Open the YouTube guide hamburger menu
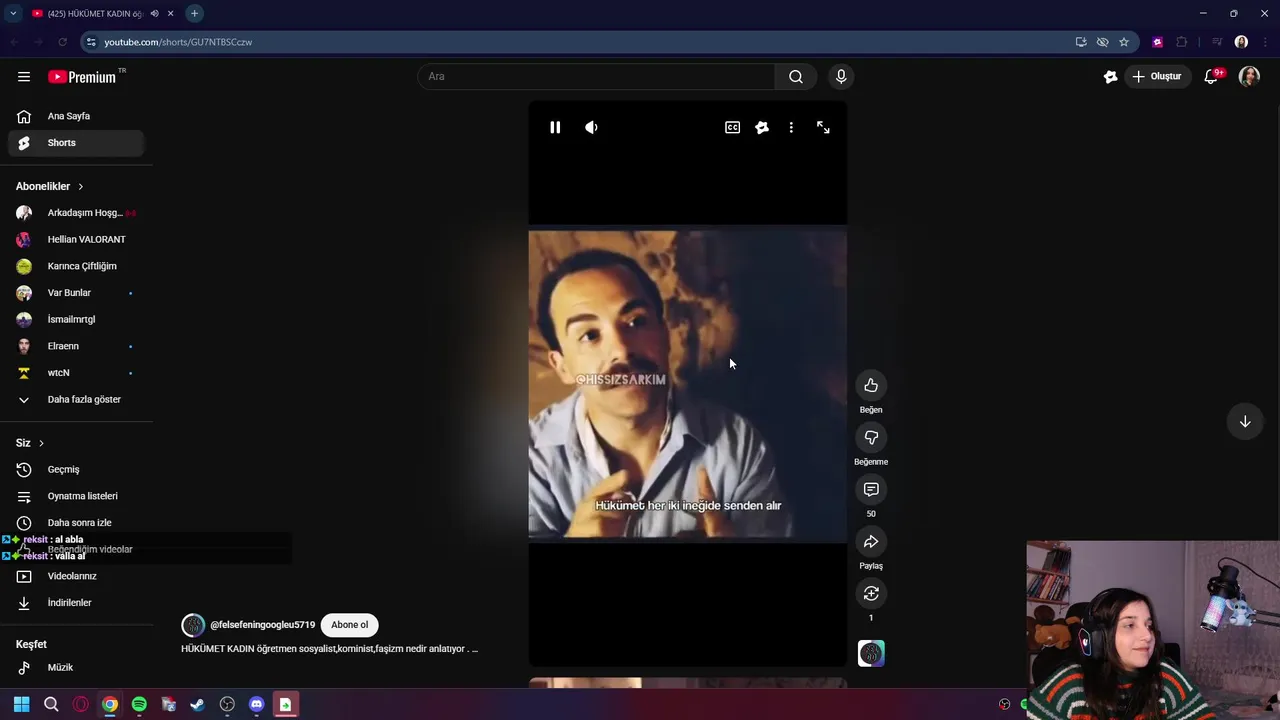The image size is (1280, 720). (x=24, y=76)
